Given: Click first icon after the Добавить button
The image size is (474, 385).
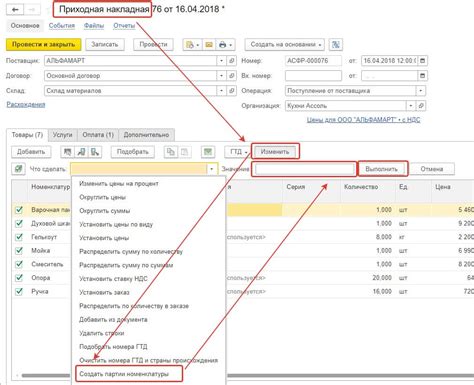Looking at the screenshot, I should (x=67, y=152).
